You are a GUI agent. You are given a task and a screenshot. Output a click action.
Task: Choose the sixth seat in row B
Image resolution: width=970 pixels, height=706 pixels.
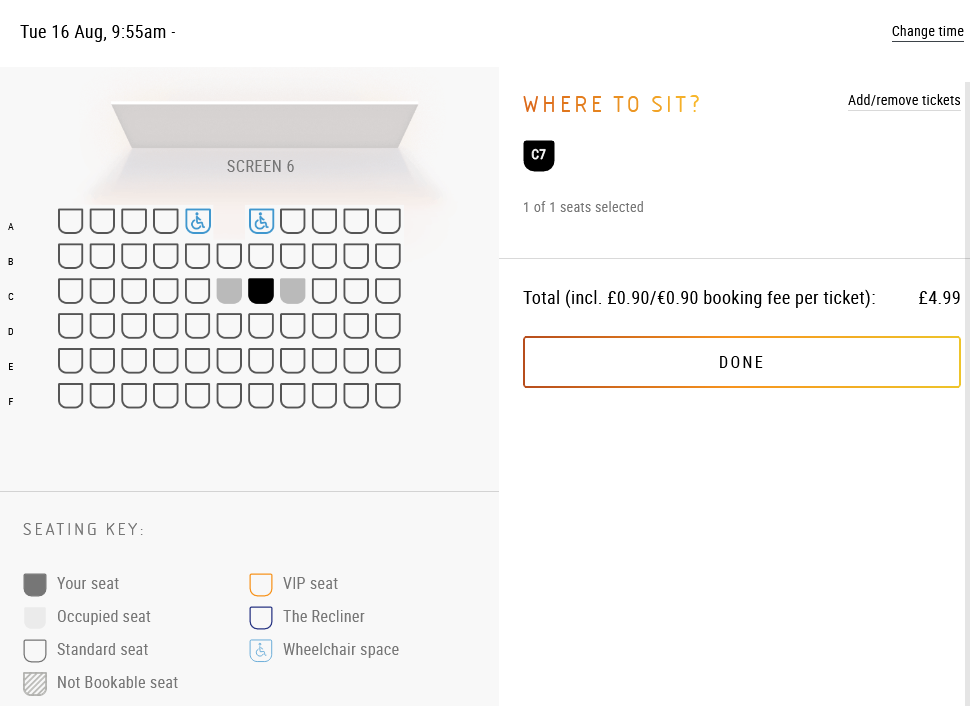[230, 256]
